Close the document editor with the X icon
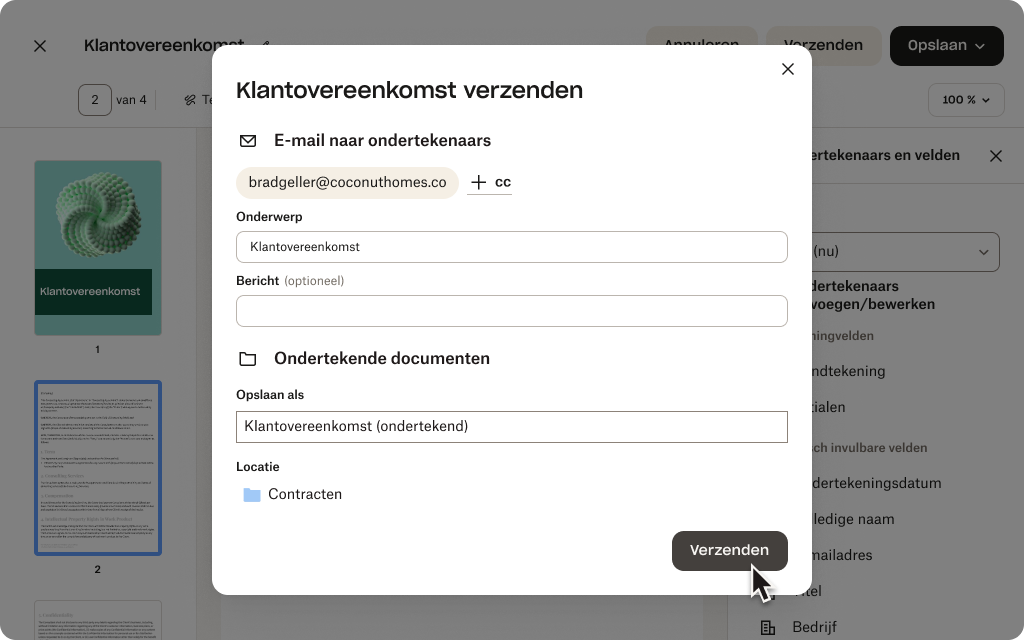Image resolution: width=1024 pixels, height=640 pixels. pyautogui.click(x=40, y=46)
